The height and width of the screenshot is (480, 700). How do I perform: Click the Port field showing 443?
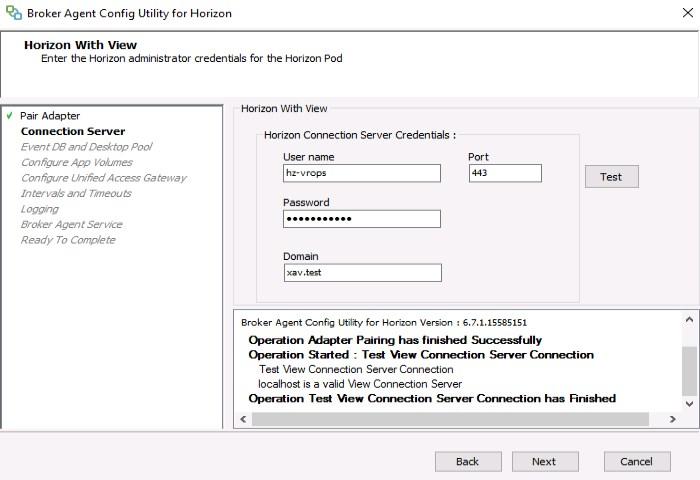[x=505, y=173]
